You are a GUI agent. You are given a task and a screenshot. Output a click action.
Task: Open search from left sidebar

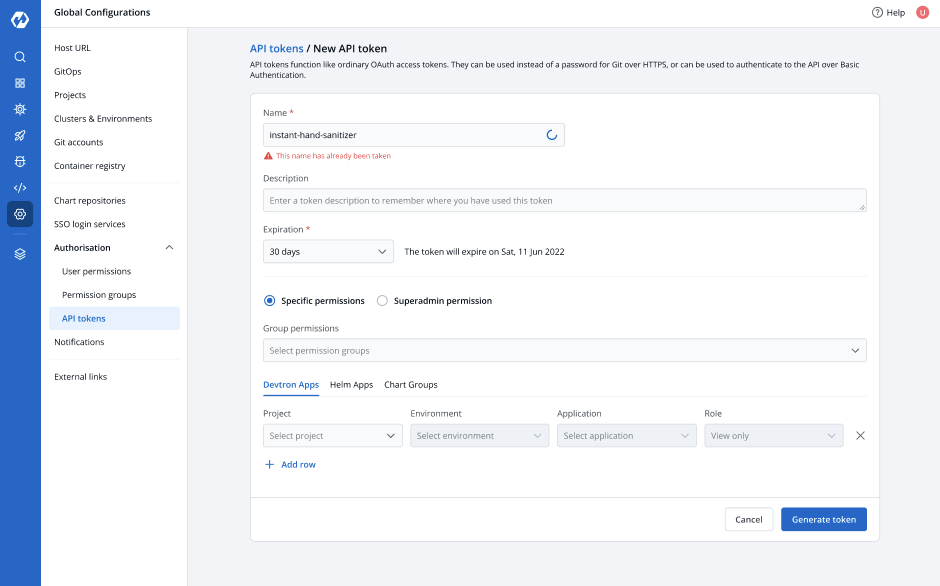pos(20,57)
